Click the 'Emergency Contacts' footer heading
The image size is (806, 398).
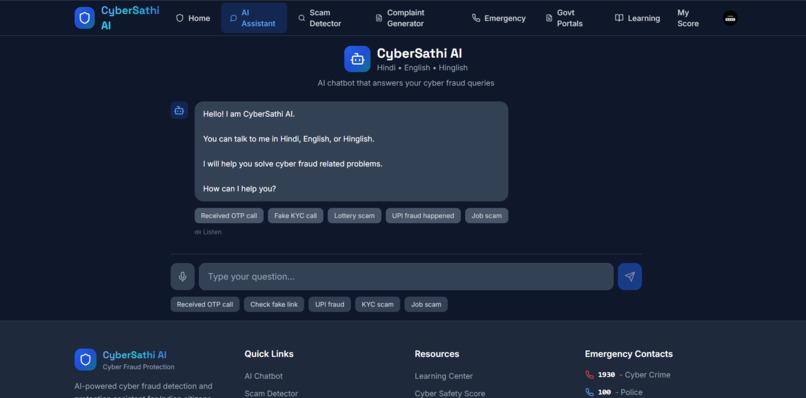629,354
